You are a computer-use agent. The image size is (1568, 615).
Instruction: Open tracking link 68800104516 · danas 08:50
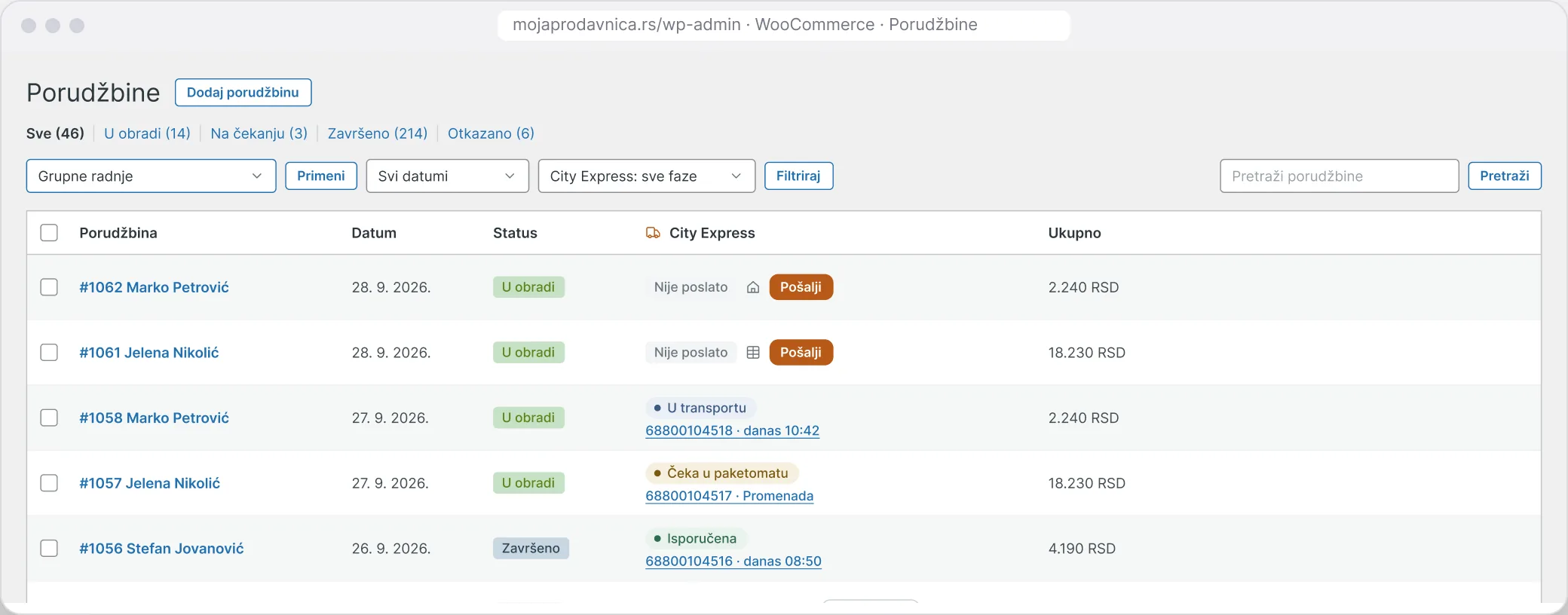tap(733, 561)
